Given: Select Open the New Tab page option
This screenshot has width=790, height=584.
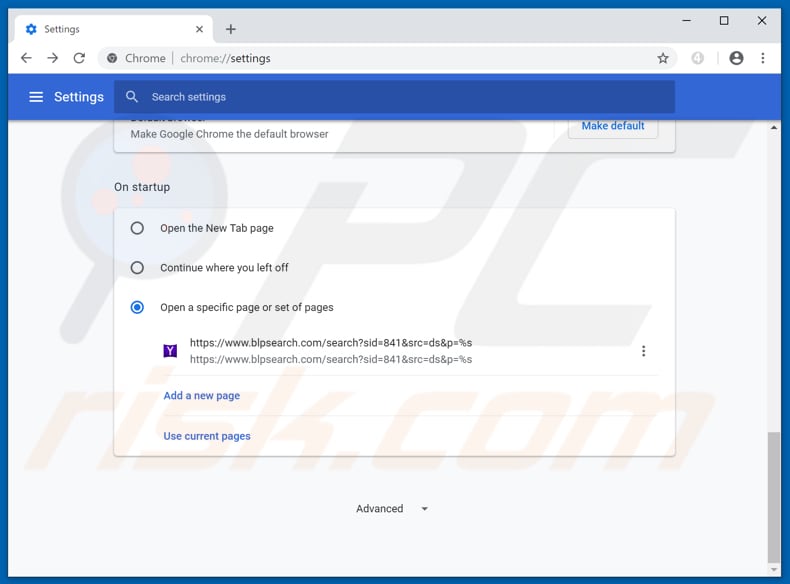Looking at the screenshot, I should pyautogui.click(x=137, y=228).
